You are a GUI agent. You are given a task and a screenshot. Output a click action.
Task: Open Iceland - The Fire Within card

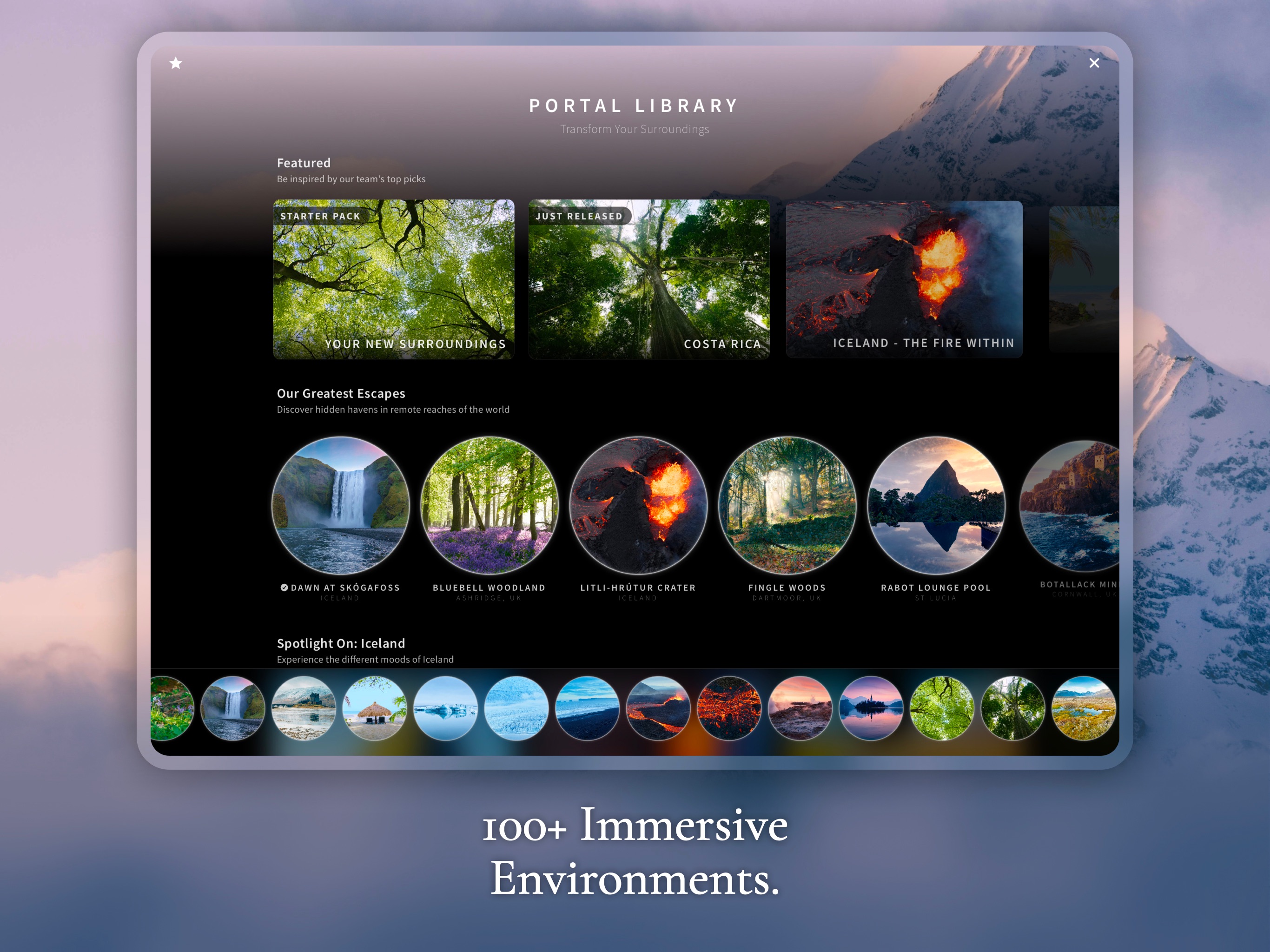coord(904,279)
